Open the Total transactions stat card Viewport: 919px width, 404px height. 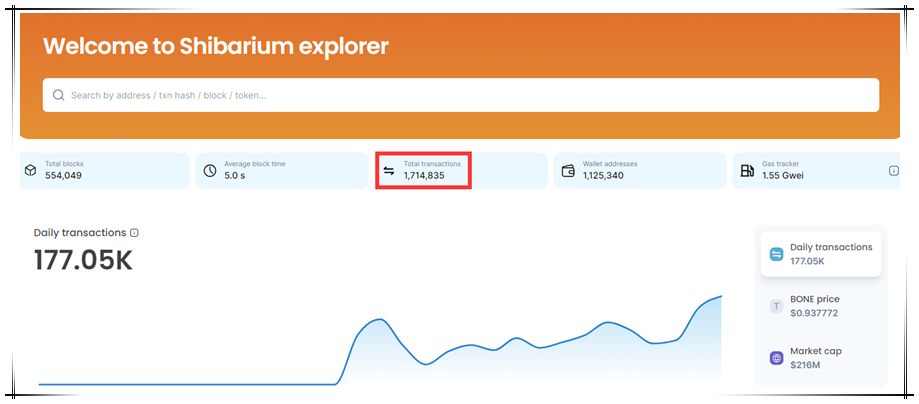[x=461, y=171]
